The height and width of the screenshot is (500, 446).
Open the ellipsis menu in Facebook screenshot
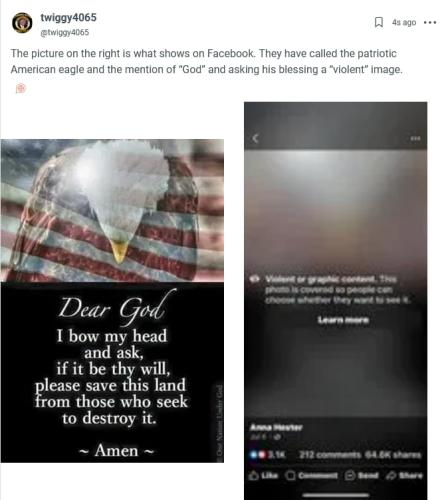point(415,138)
